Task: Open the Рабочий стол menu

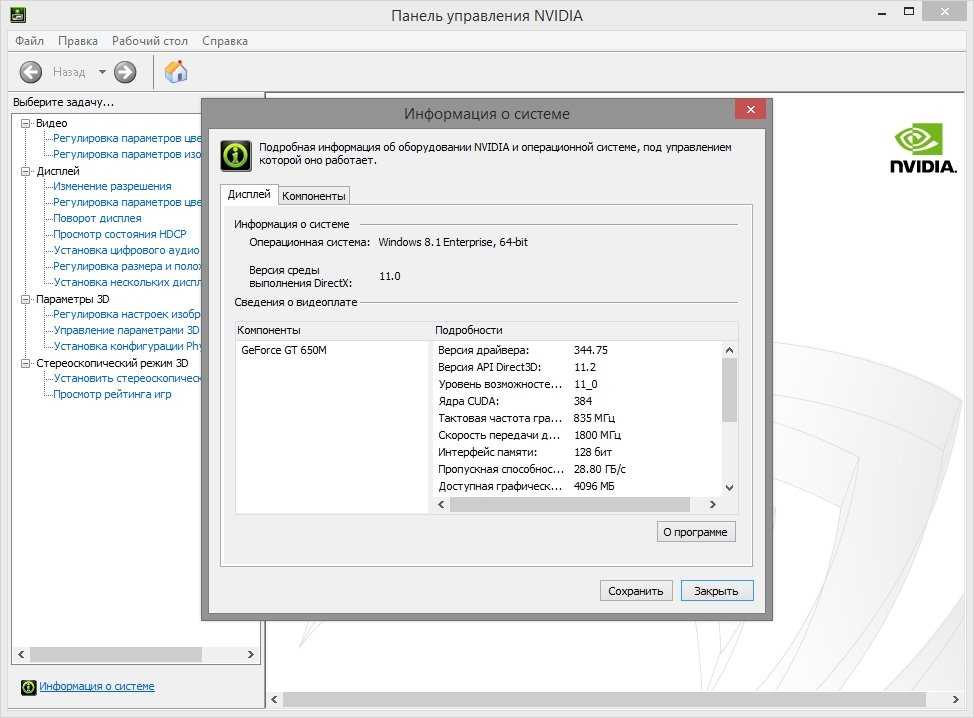Action: [150, 41]
